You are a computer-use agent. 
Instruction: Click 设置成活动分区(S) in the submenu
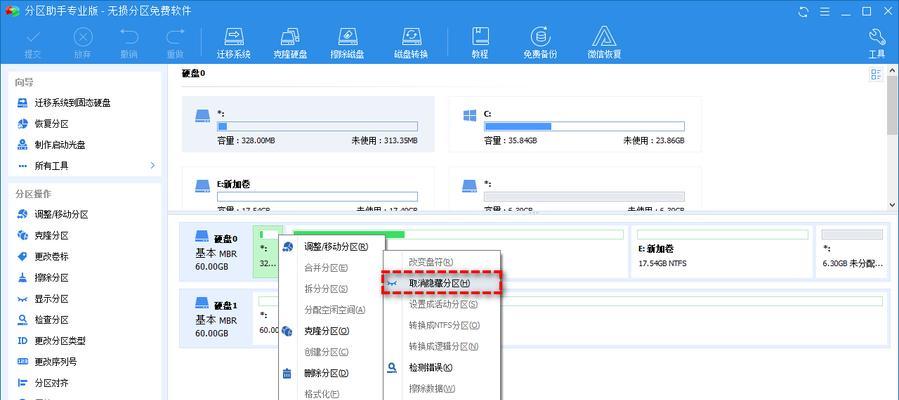[442, 304]
